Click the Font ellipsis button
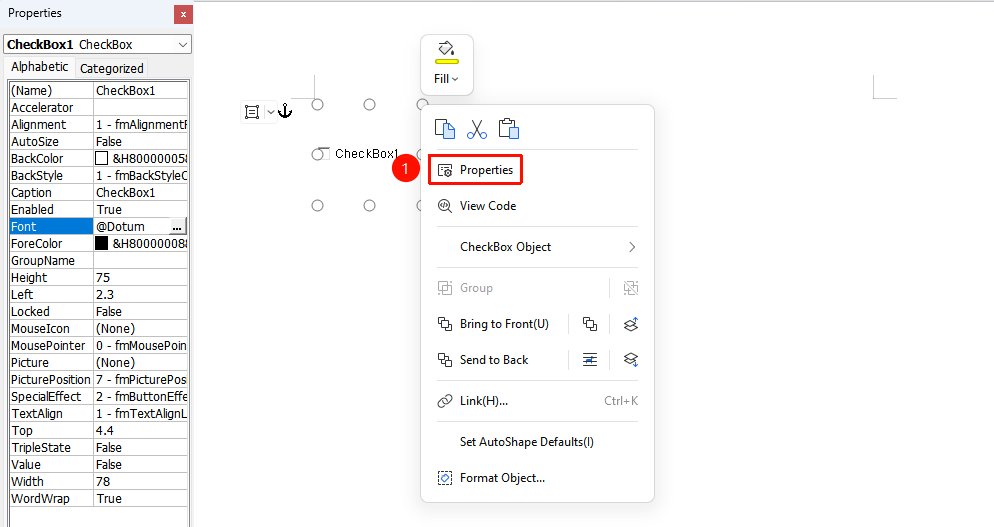994x527 pixels. [177, 226]
